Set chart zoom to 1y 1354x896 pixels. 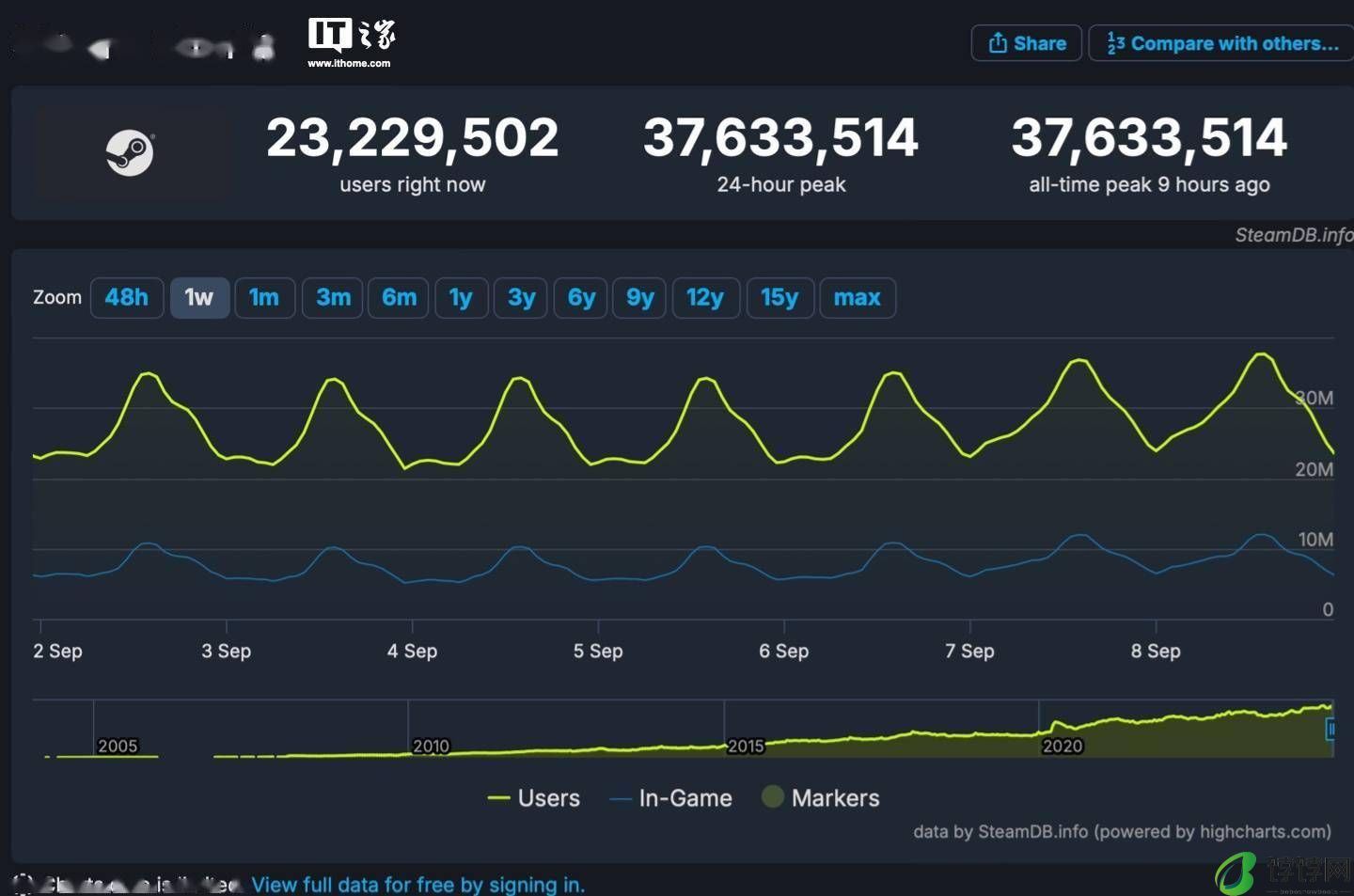click(461, 298)
